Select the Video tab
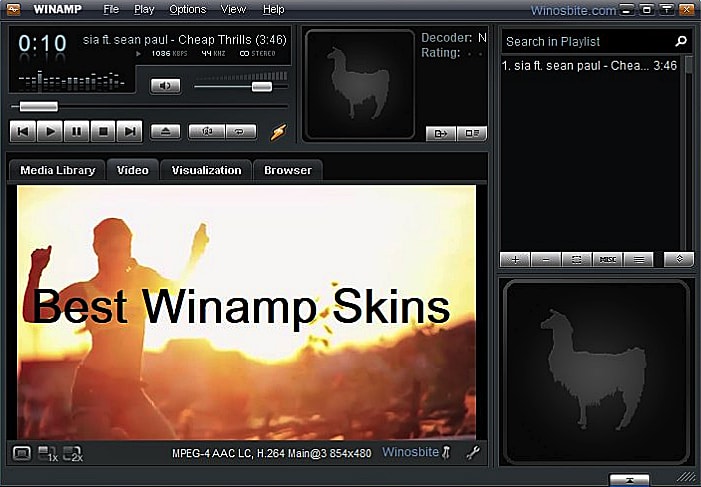Image resolution: width=701 pixels, height=487 pixels. (x=133, y=170)
